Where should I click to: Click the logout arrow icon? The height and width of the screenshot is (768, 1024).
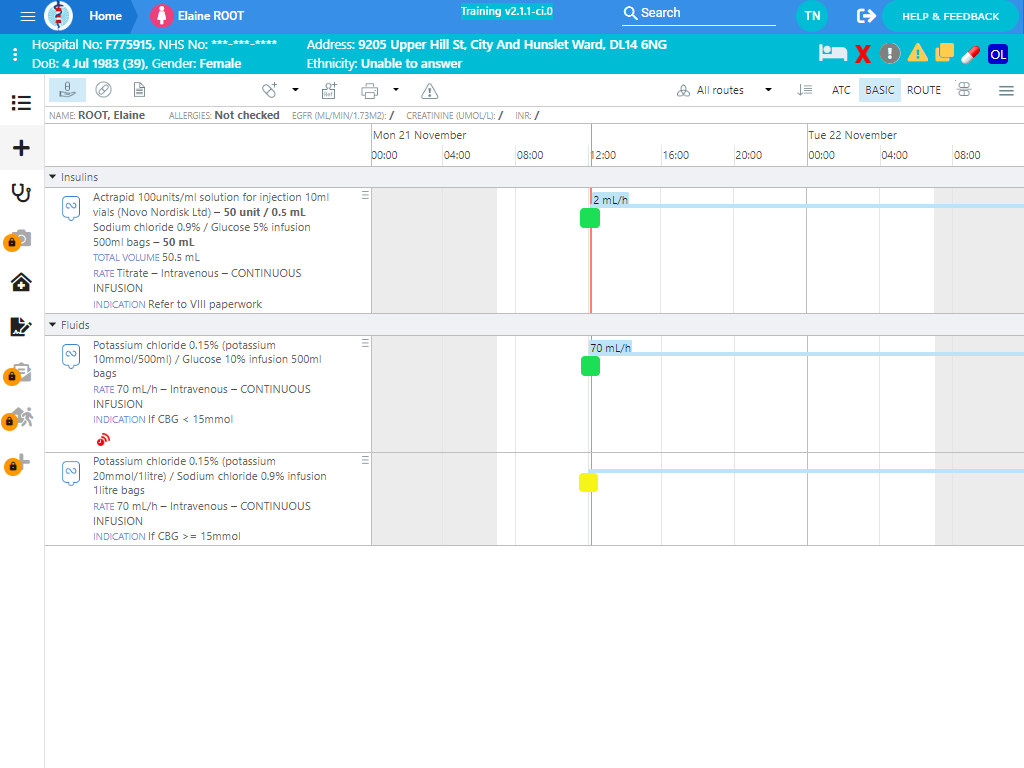pyautogui.click(x=866, y=16)
